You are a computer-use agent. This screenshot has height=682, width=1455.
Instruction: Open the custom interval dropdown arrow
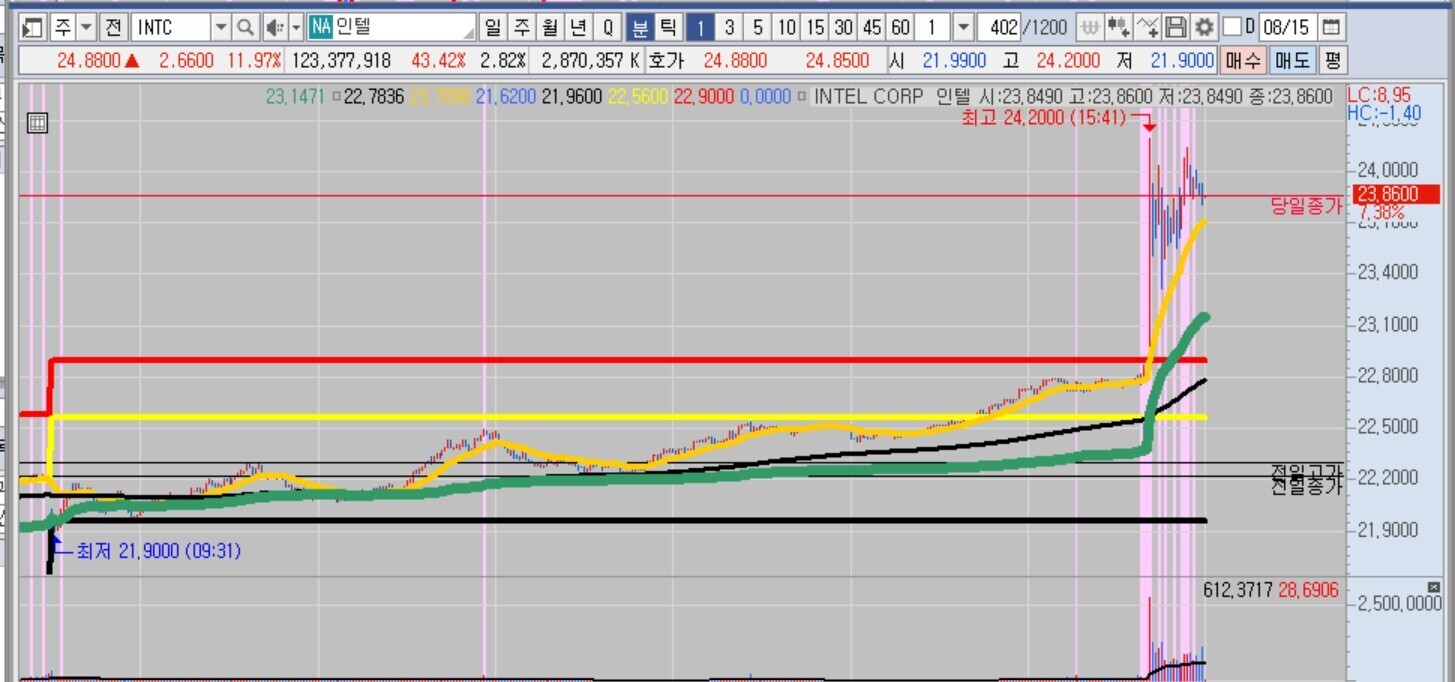(x=964, y=26)
